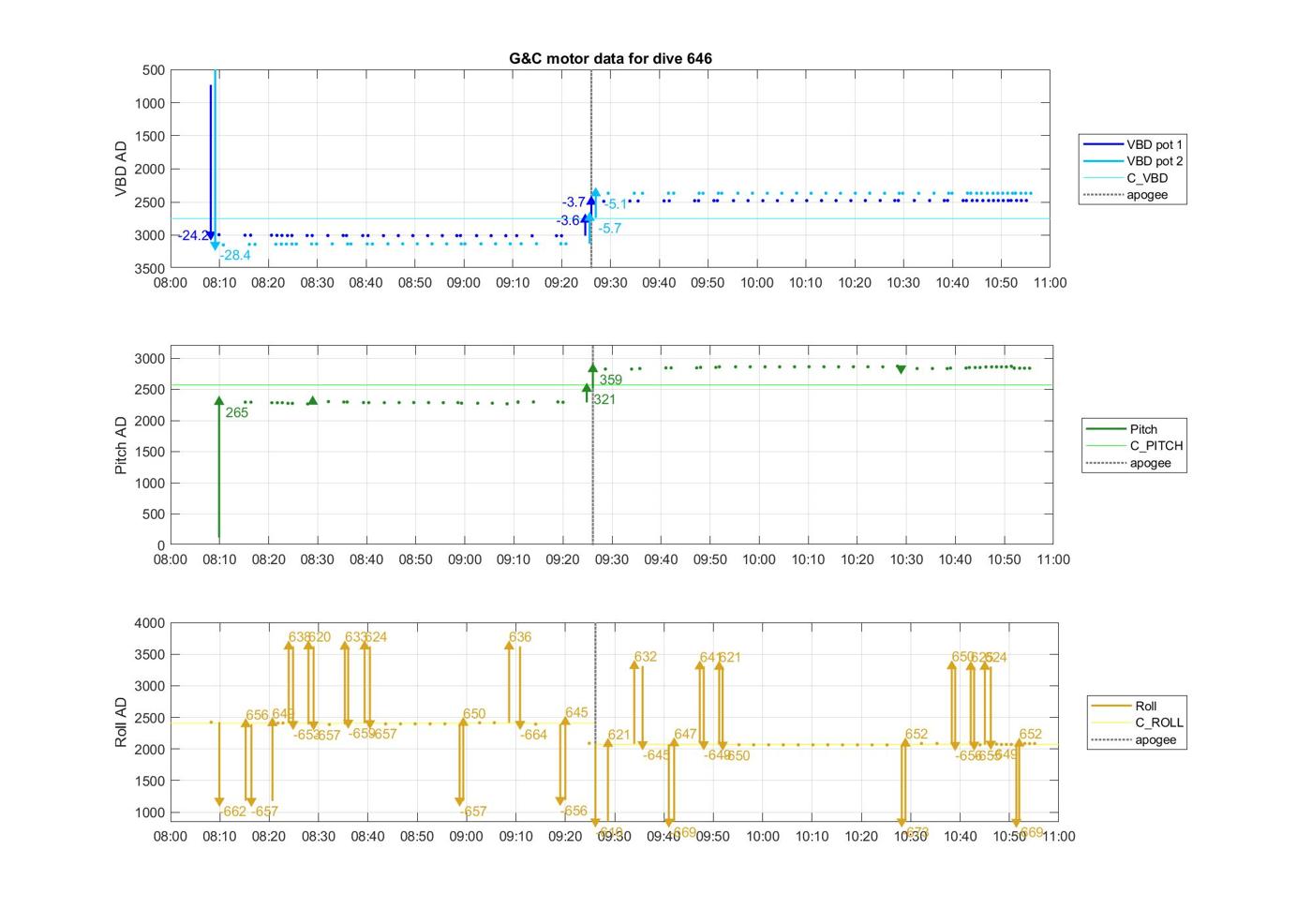
Task: Click the tall green pitch arrow at 08:10
Action: [219, 467]
